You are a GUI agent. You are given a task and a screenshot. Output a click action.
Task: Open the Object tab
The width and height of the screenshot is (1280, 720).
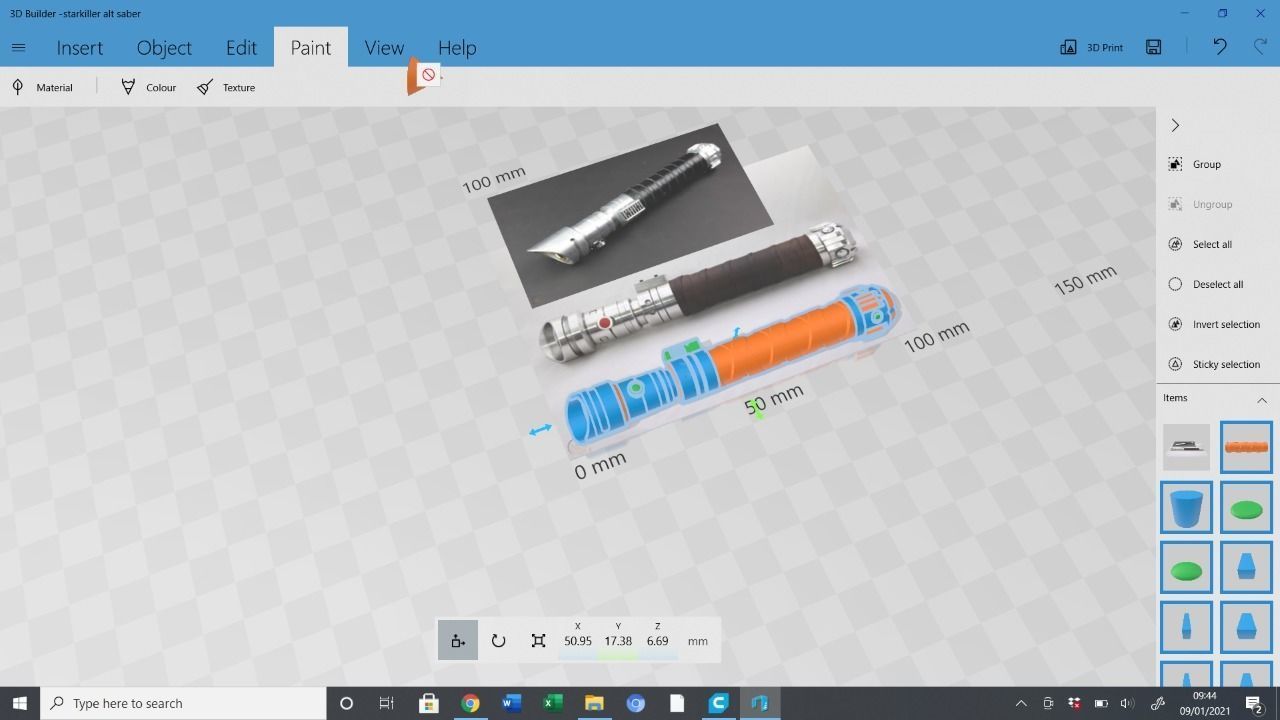pyautogui.click(x=164, y=48)
